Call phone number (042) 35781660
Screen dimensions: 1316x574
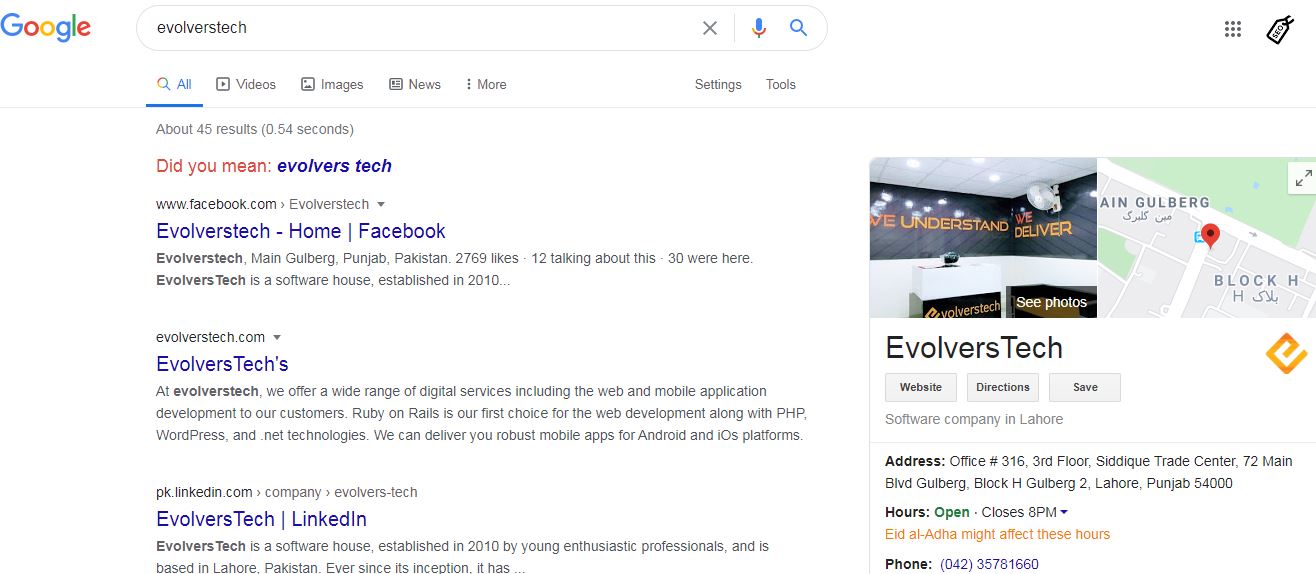[989, 564]
